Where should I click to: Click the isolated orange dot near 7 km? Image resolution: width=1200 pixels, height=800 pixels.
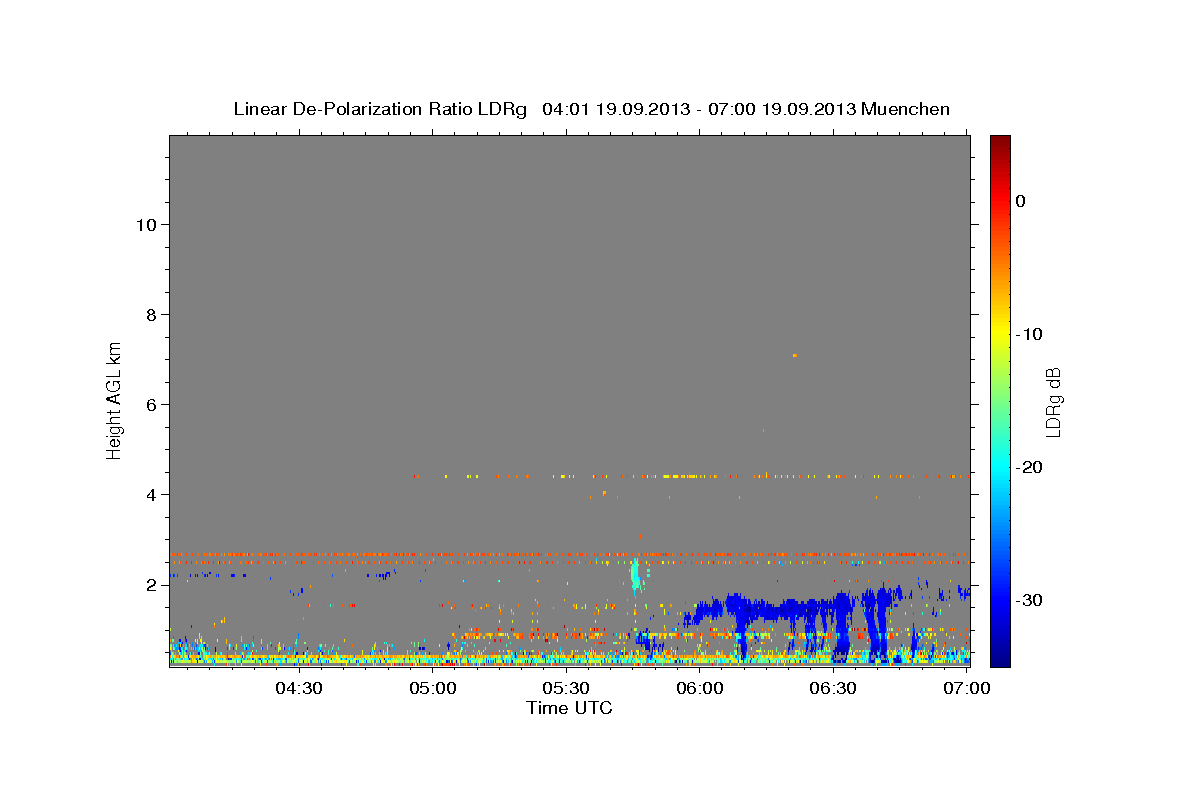[795, 355]
